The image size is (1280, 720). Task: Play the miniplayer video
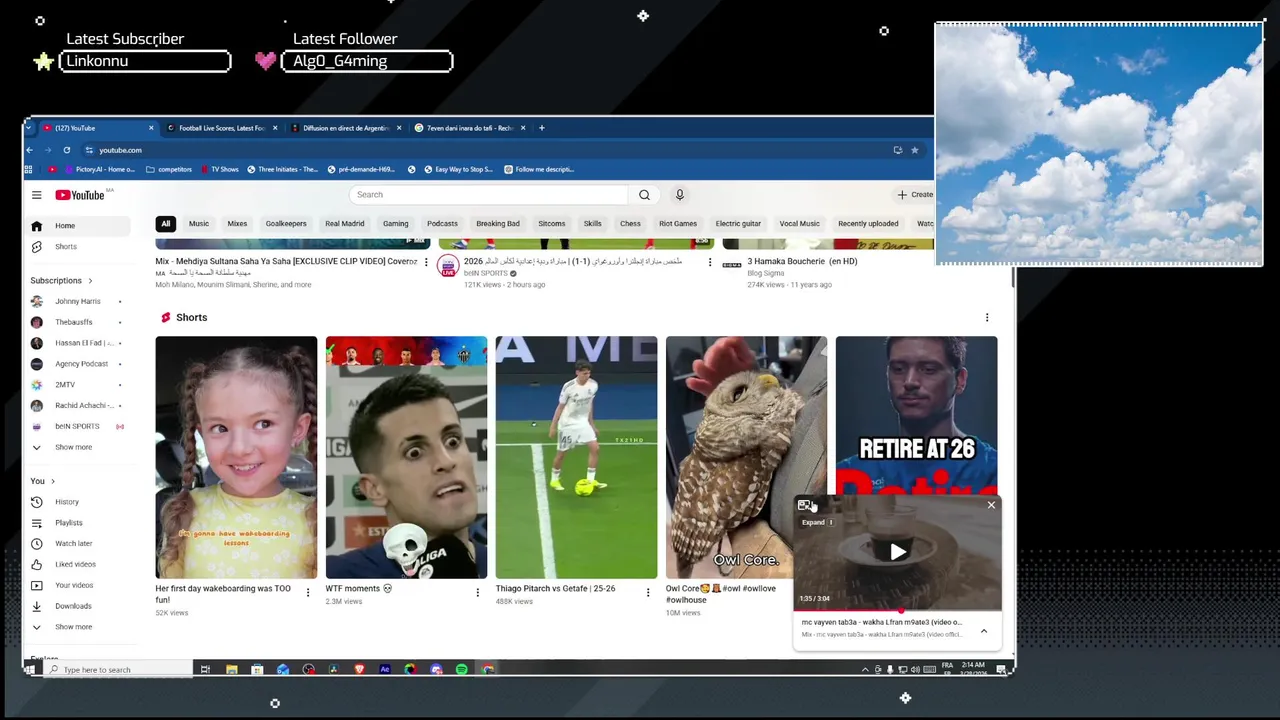pyautogui.click(x=898, y=551)
